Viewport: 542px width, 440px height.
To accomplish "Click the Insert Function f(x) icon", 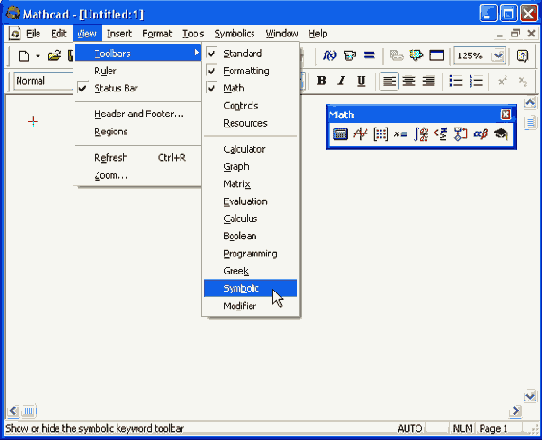I will (x=329, y=55).
